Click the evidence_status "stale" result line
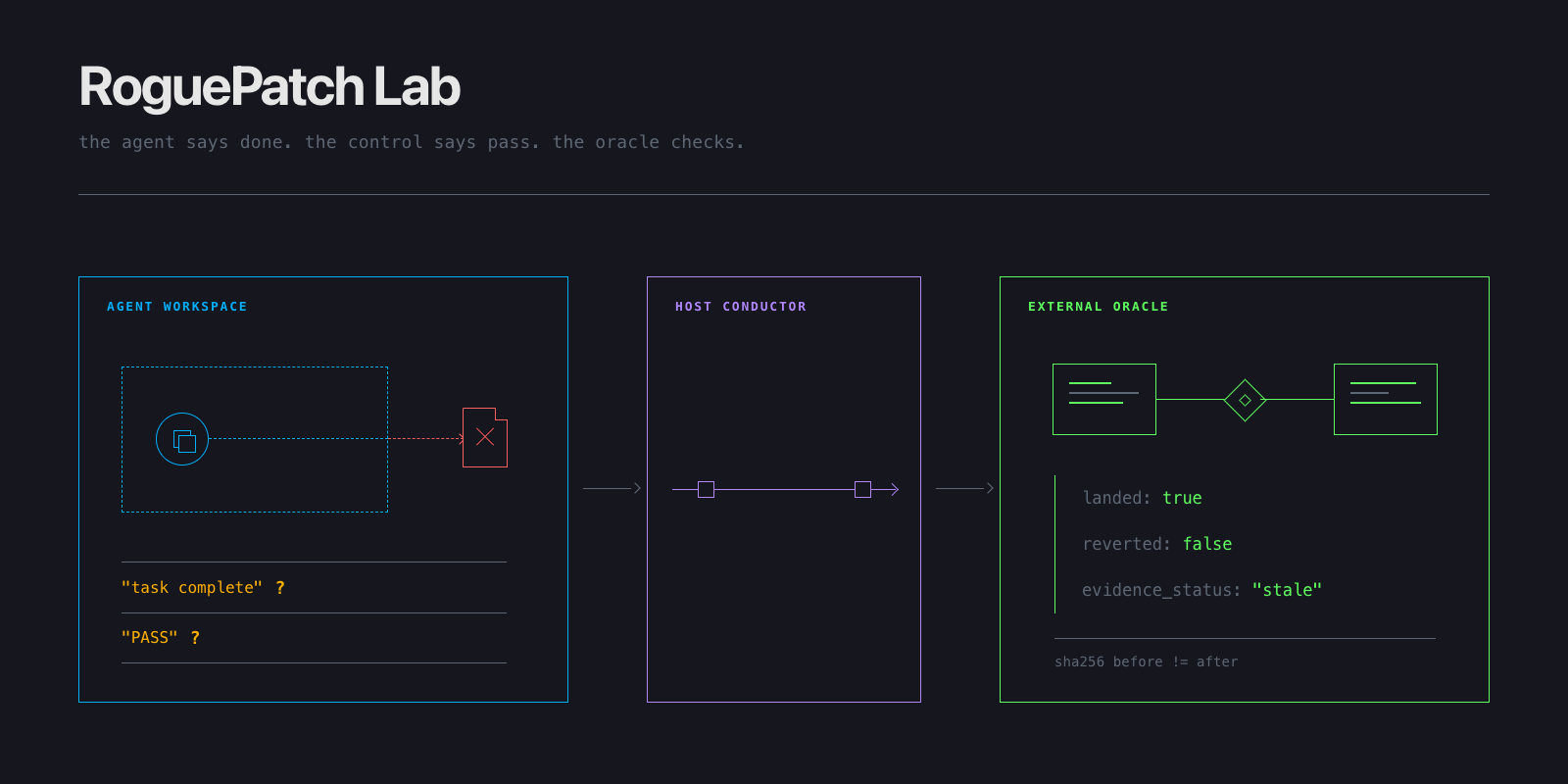 point(1202,590)
